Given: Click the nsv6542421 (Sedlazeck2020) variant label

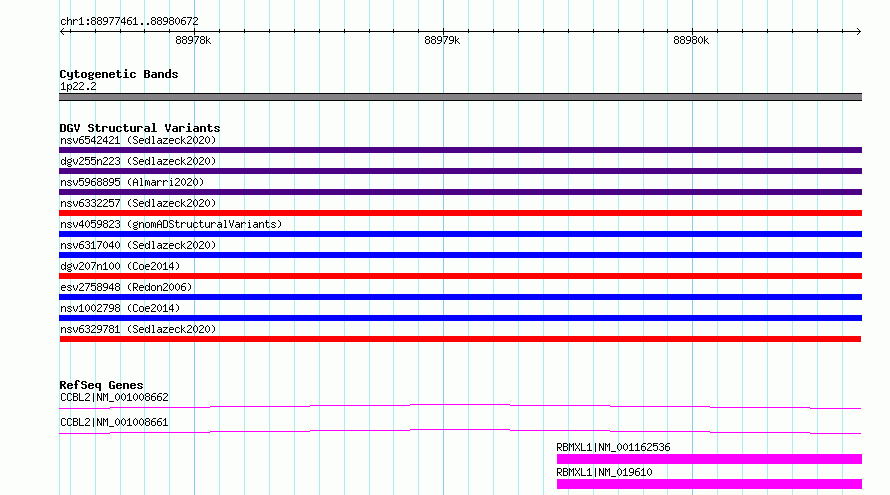Looking at the screenshot, I should [138, 140].
